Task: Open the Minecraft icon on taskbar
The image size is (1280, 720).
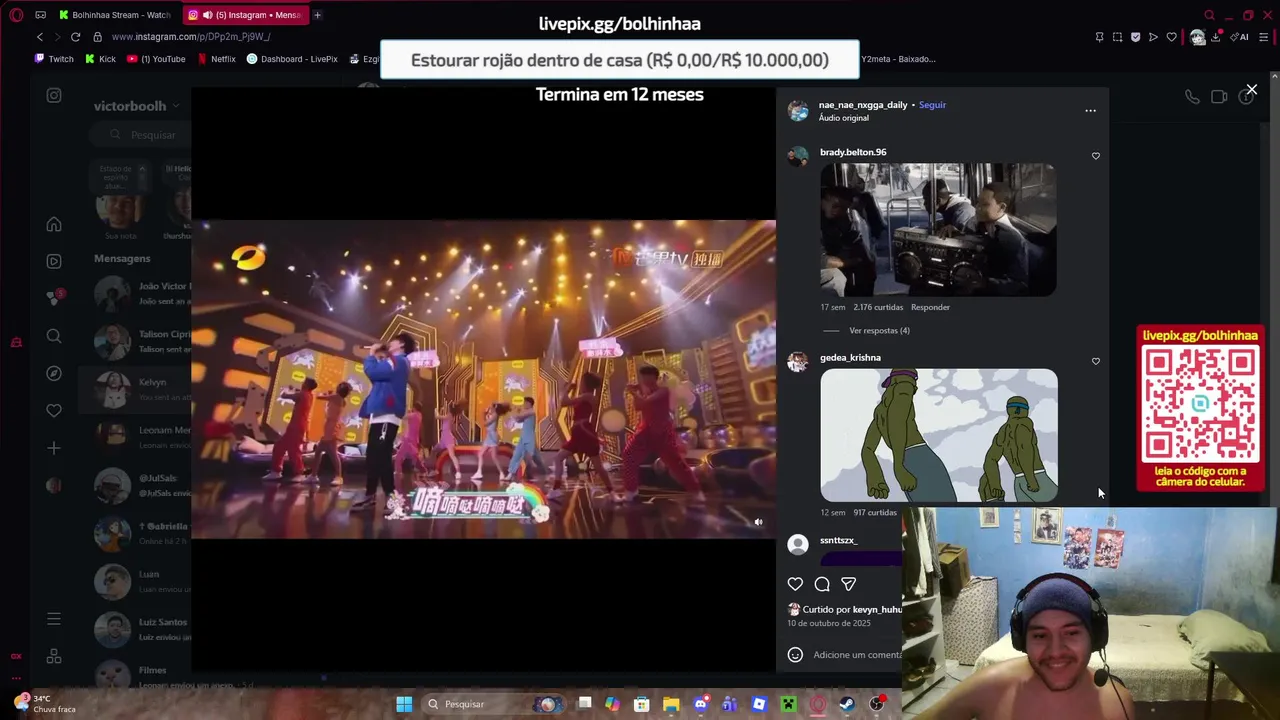Action: [788, 704]
